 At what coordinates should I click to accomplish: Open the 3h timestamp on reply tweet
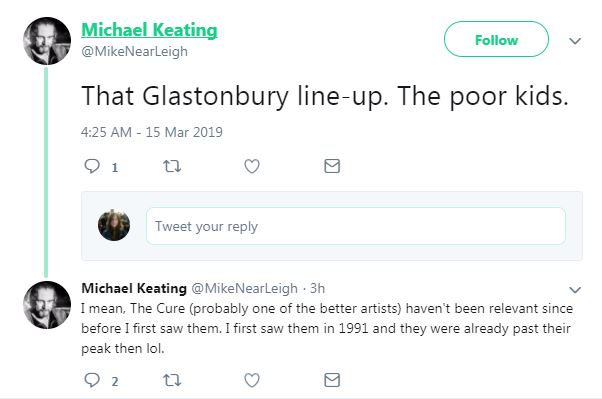318,288
